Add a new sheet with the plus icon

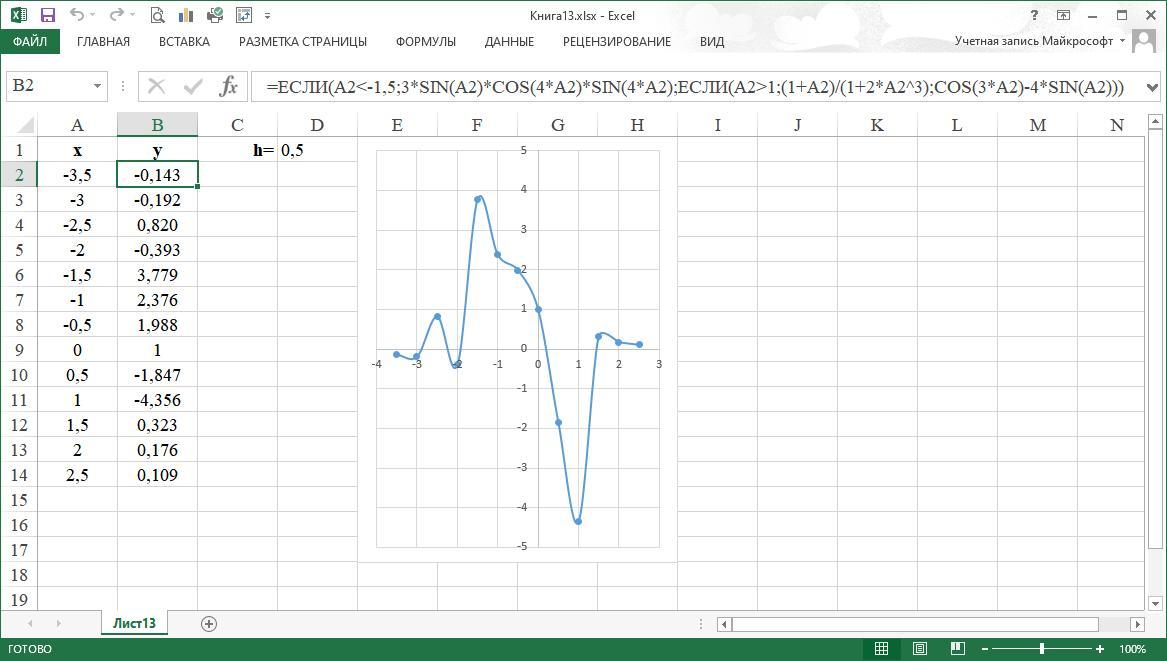point(209,623)
